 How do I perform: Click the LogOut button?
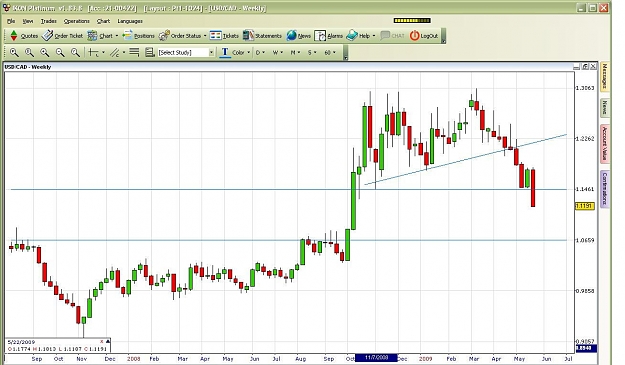click(x=424, y=36)
